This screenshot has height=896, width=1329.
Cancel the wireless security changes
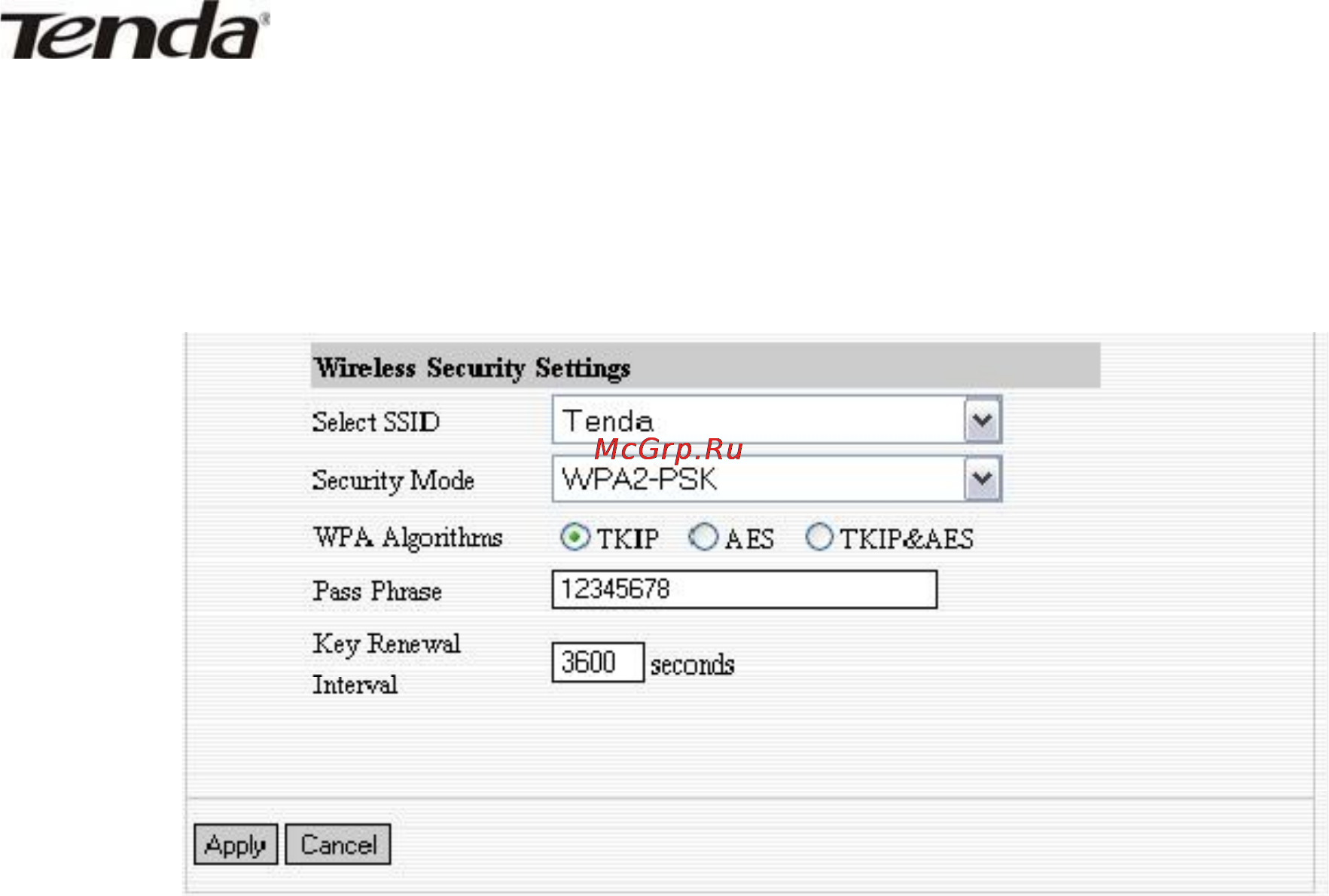[338, 844]
